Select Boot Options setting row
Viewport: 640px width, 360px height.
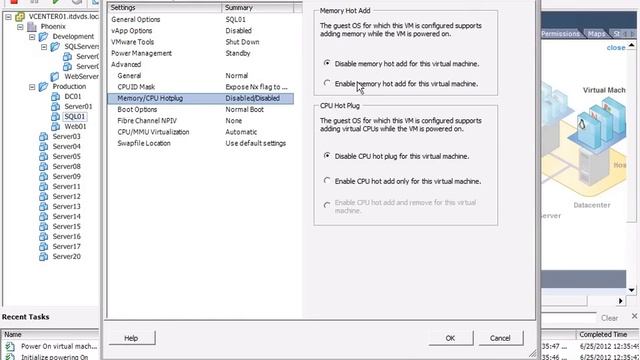coord(200,110)
